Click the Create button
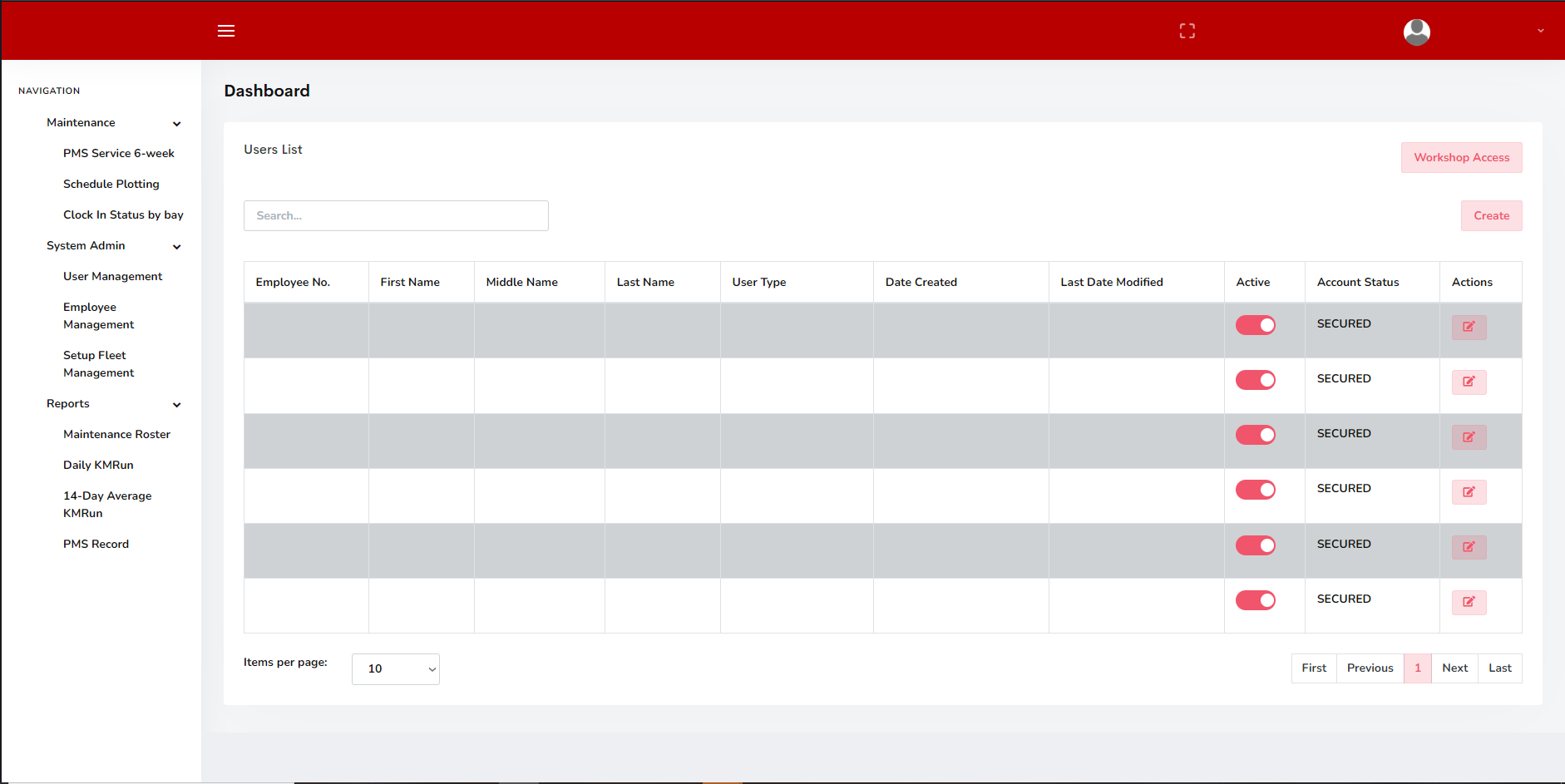1565x784 pixels. (x=1491, y=216)
